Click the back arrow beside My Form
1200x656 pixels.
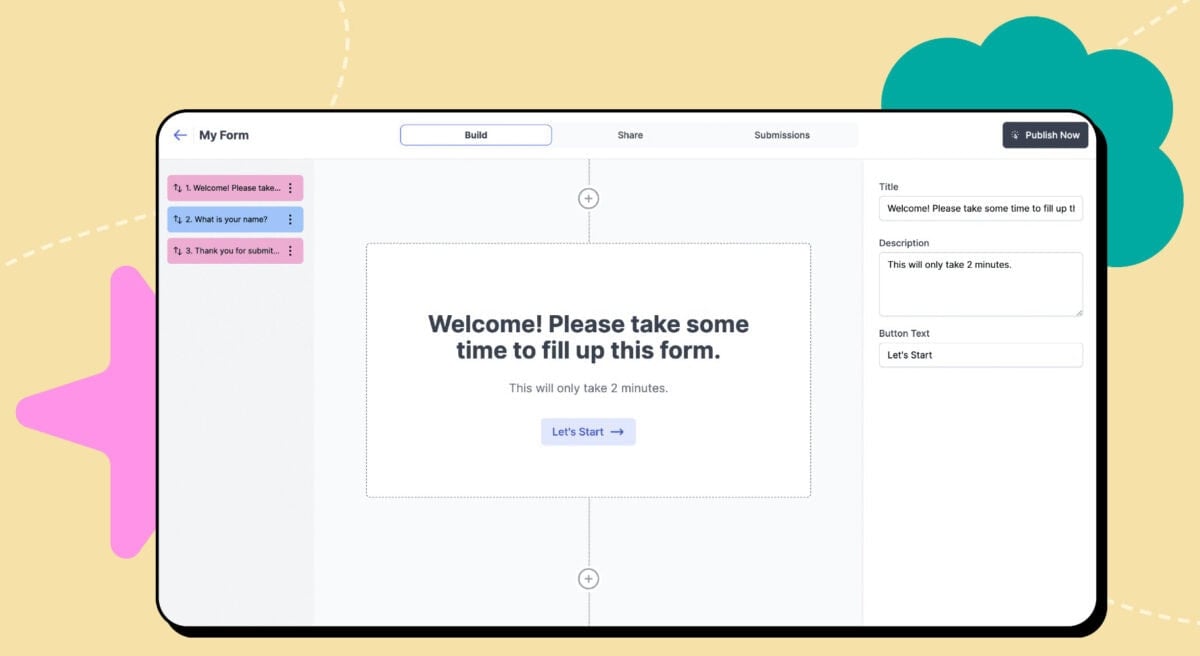pyautogui.click(x=180, y=135)
